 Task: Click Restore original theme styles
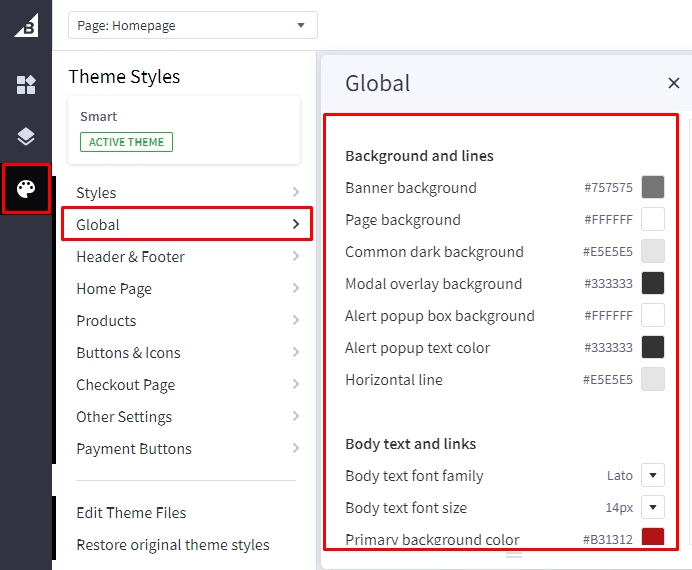(x=173, y=545)
